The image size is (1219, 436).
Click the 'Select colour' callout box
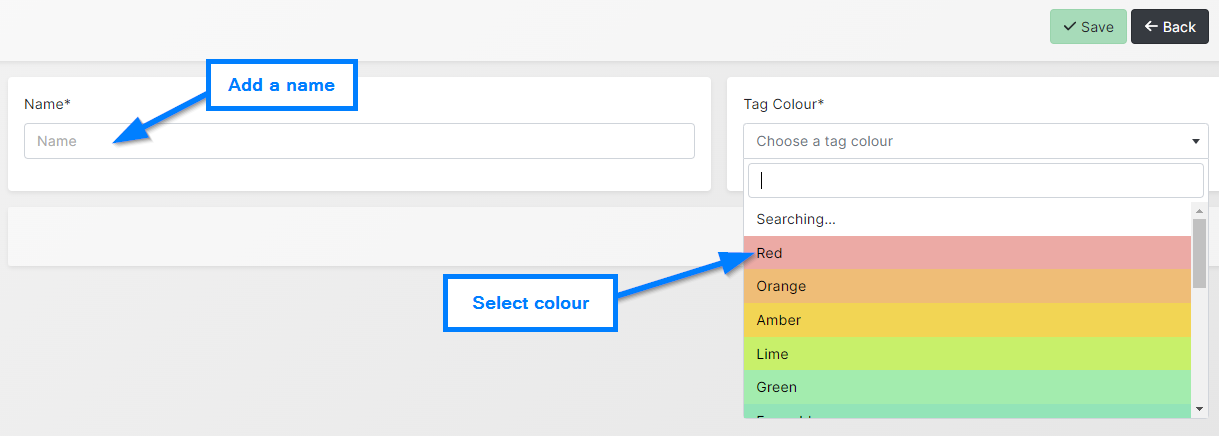pos(530,303)
